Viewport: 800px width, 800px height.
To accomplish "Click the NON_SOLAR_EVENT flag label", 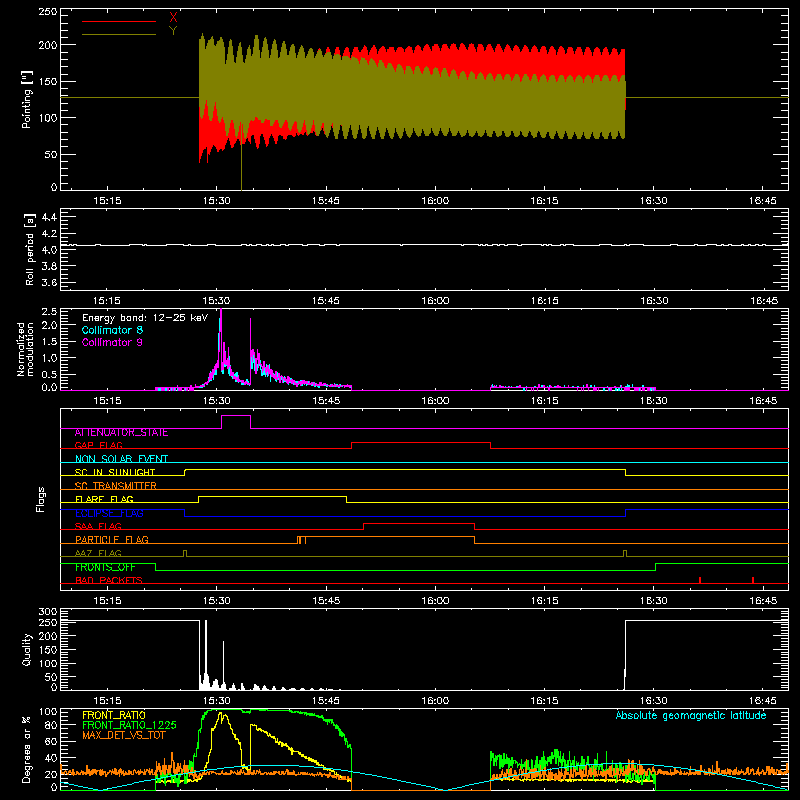I will click(x=121, y=459).
